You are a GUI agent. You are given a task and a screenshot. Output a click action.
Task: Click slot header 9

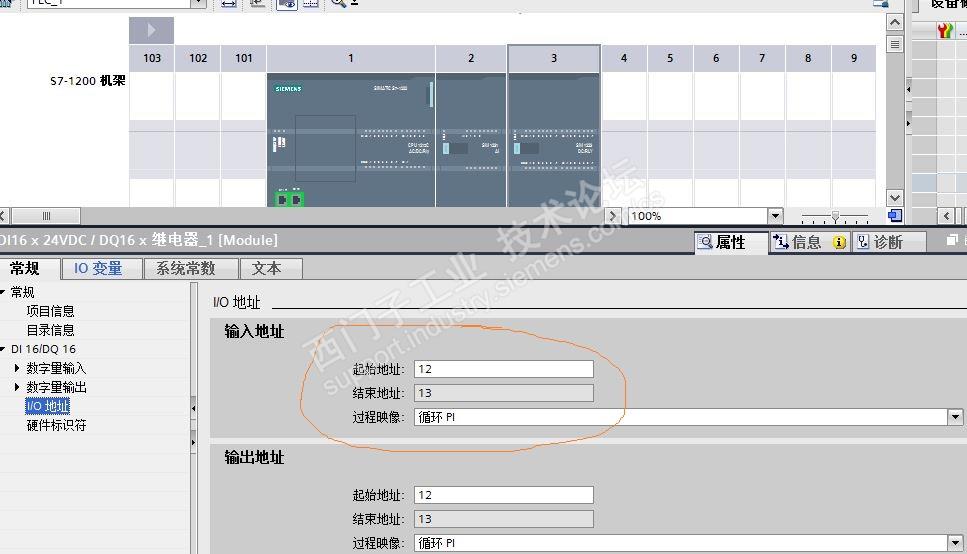pos(854,58)
